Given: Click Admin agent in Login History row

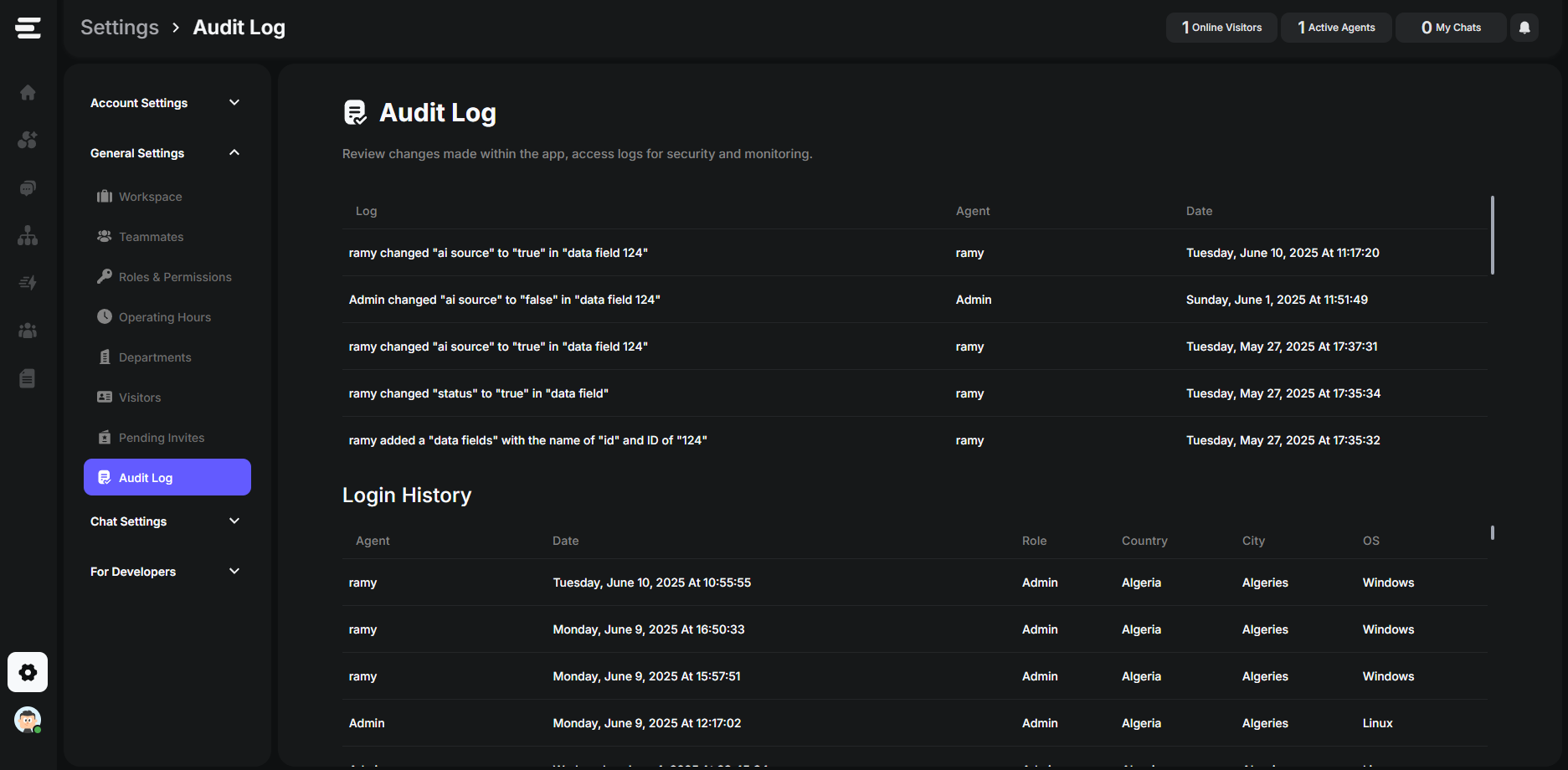Looking at the screenshot, I should 367,723.
